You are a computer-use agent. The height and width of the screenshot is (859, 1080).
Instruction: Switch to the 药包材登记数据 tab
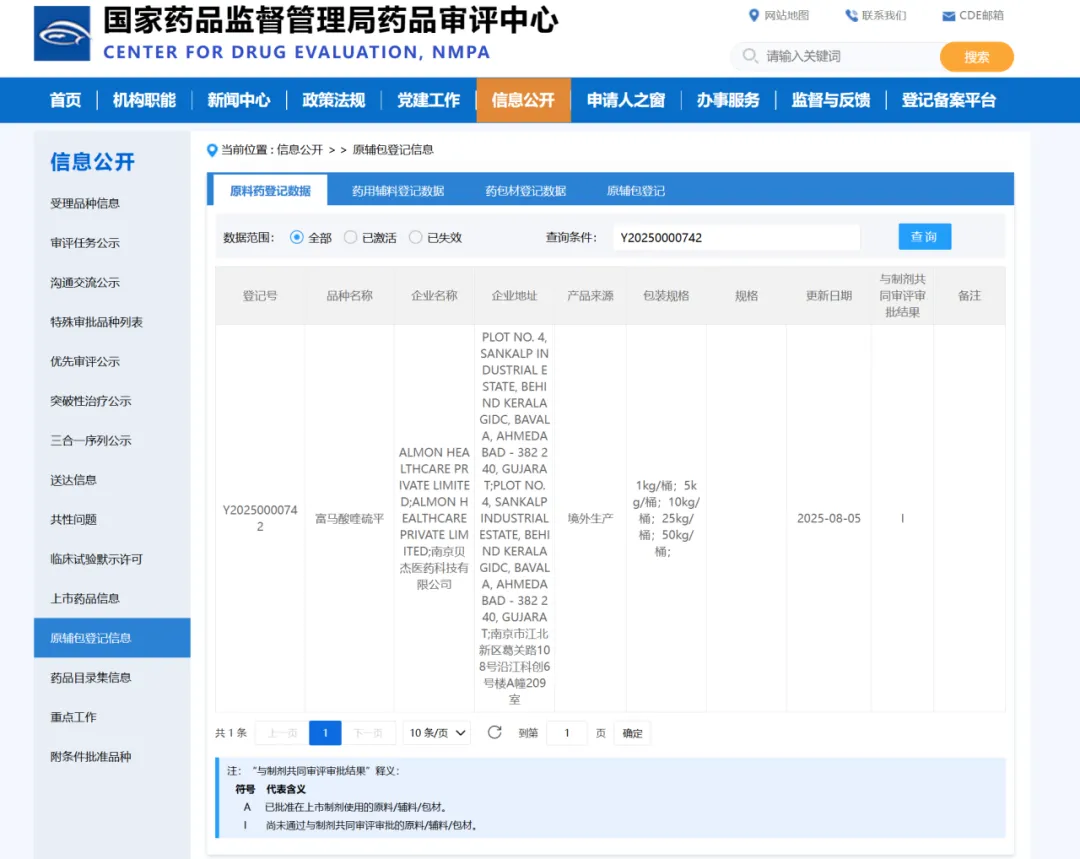tap(526, 191)
